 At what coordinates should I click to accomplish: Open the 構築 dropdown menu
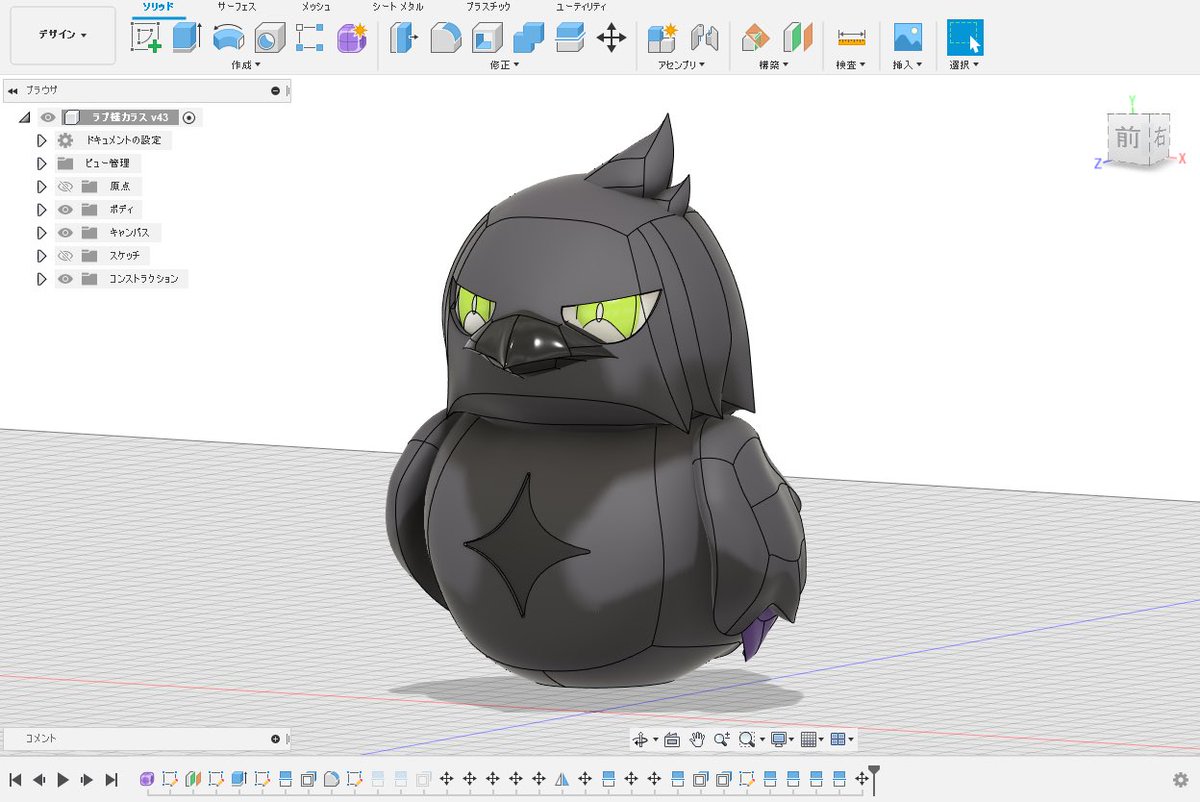tap(772, 65)
